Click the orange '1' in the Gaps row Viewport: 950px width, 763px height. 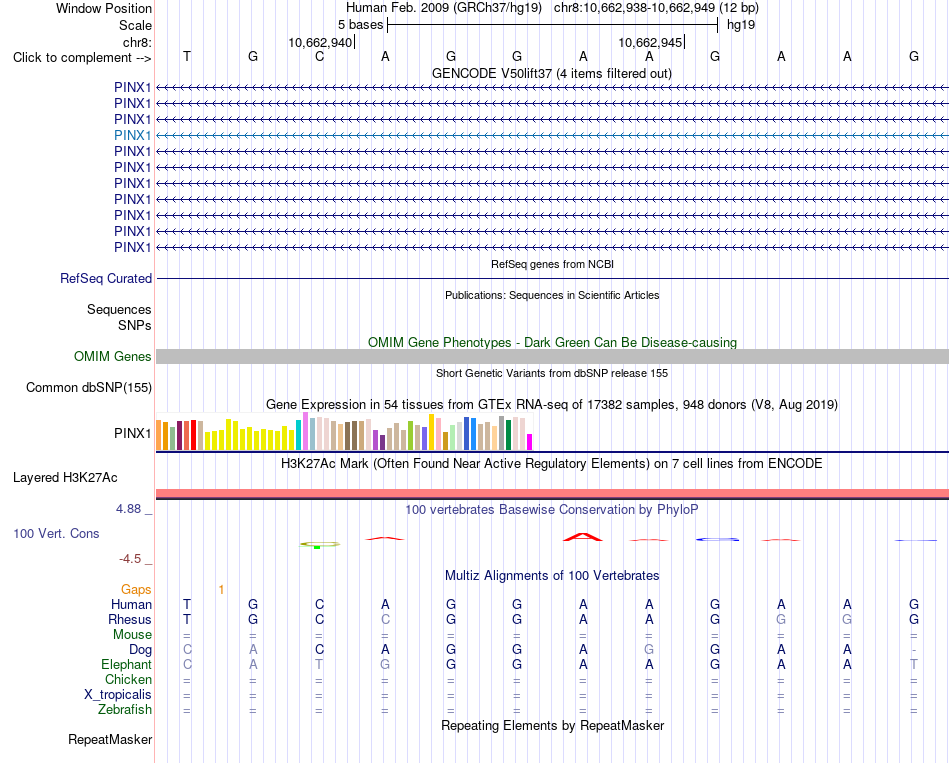[221, 590]
